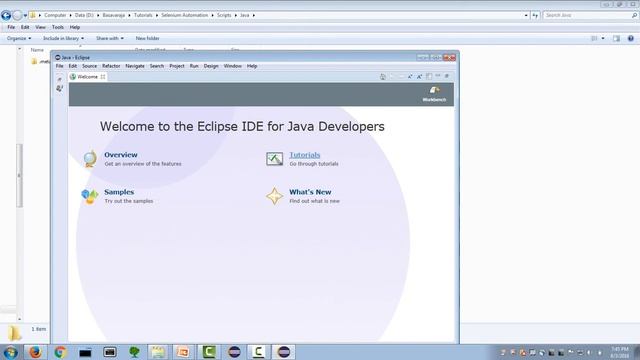The height and width of the screenshot is (360, 640).
Task: Open Firefox from the taskbar
Action: click(35, 352)
